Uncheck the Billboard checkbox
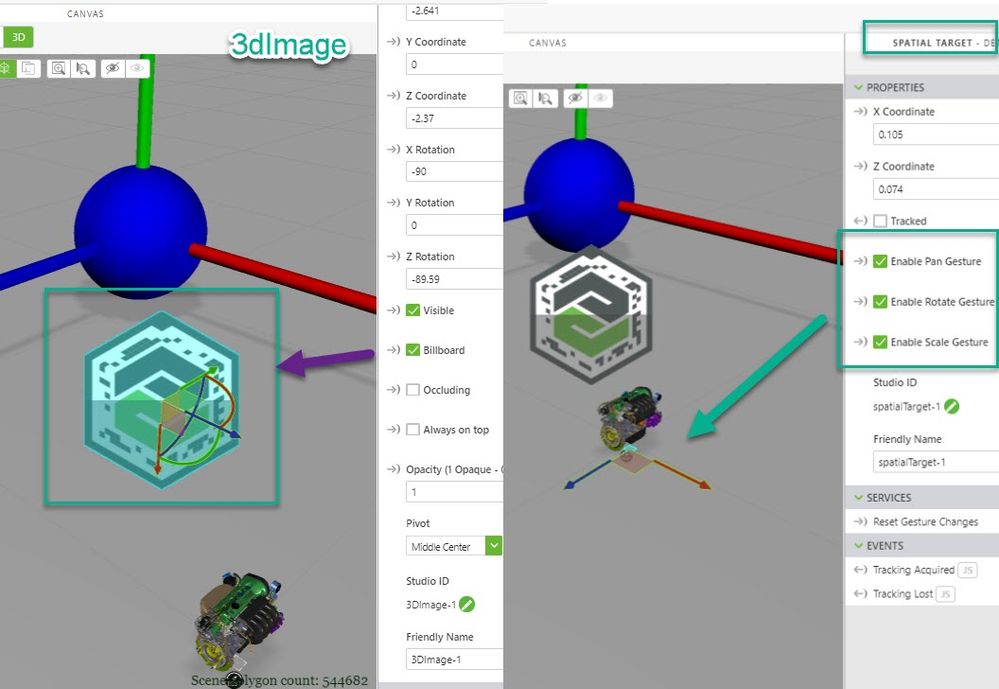Image resolution: width=999 pixels, height=689 pixels. tap(413, 350)
